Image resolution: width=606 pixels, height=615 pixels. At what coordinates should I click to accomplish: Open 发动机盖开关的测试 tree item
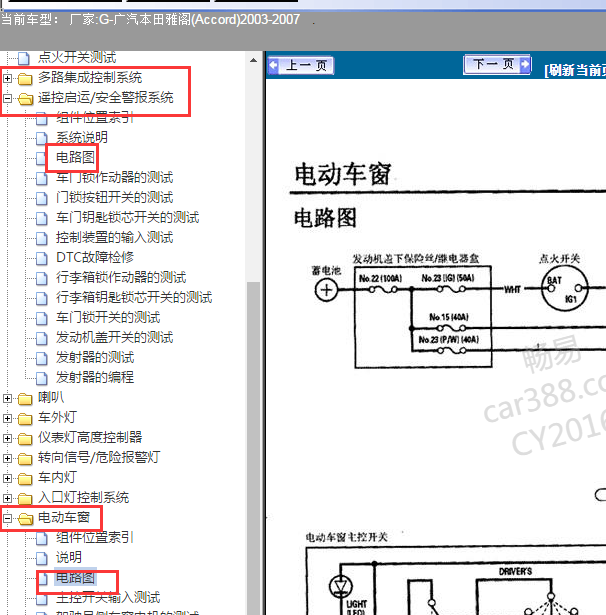(x=115, y=337)
